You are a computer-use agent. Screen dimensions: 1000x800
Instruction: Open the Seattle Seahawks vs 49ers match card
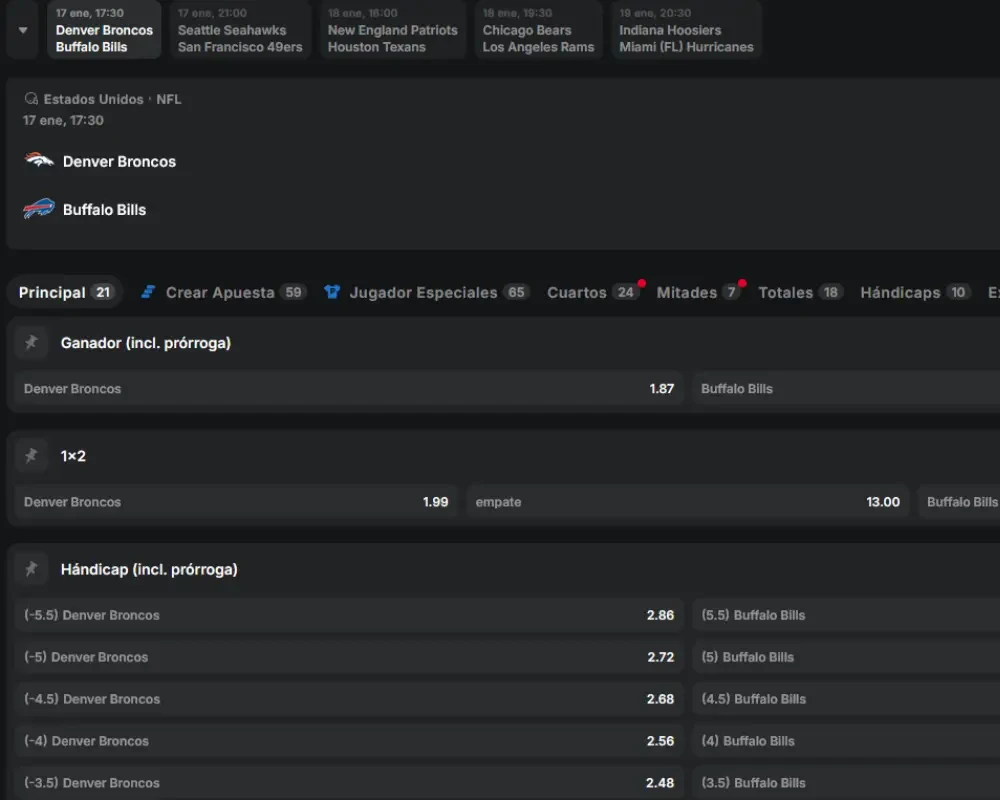tap(240, 30)
